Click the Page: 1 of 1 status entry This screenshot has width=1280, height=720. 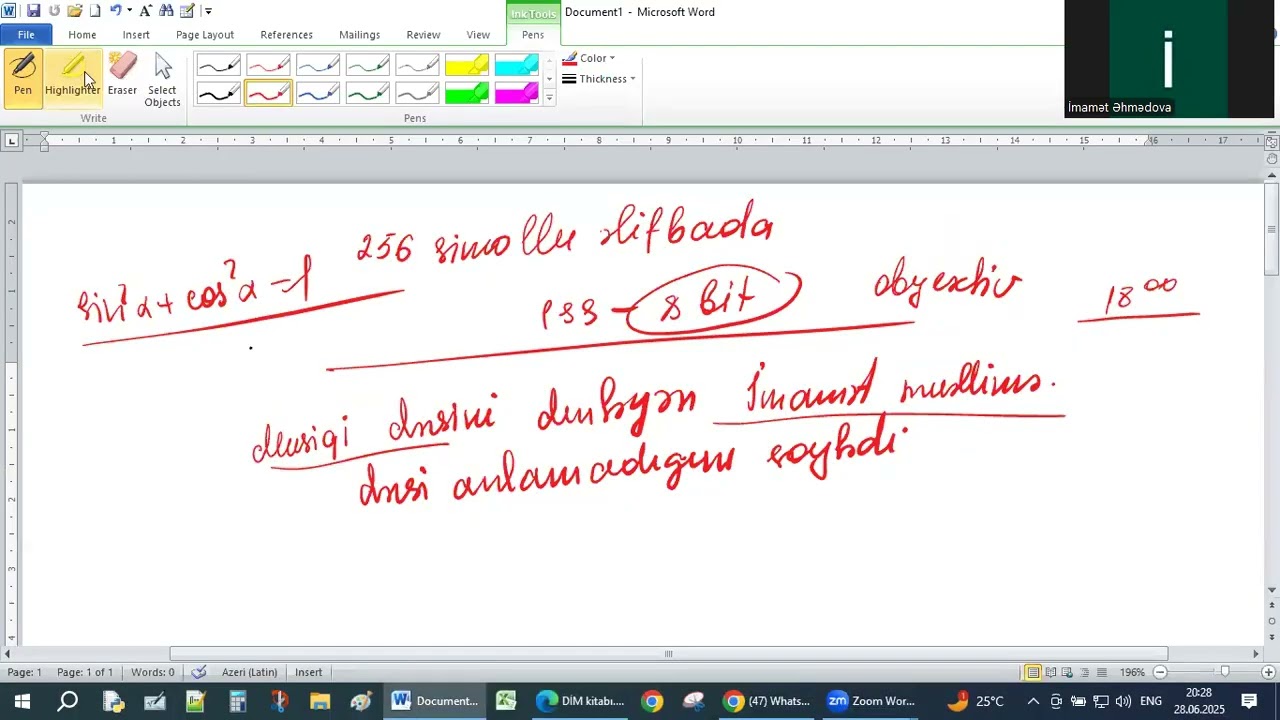(85, 672)
